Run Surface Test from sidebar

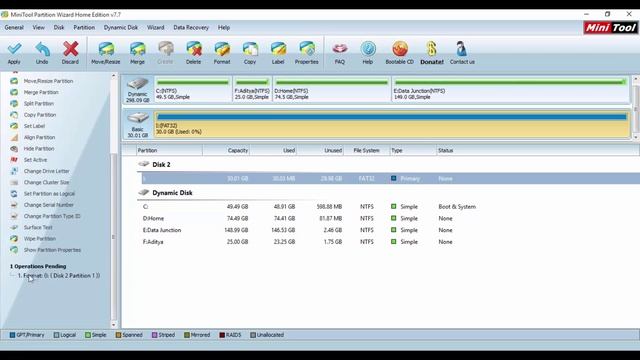click(38, 227)
